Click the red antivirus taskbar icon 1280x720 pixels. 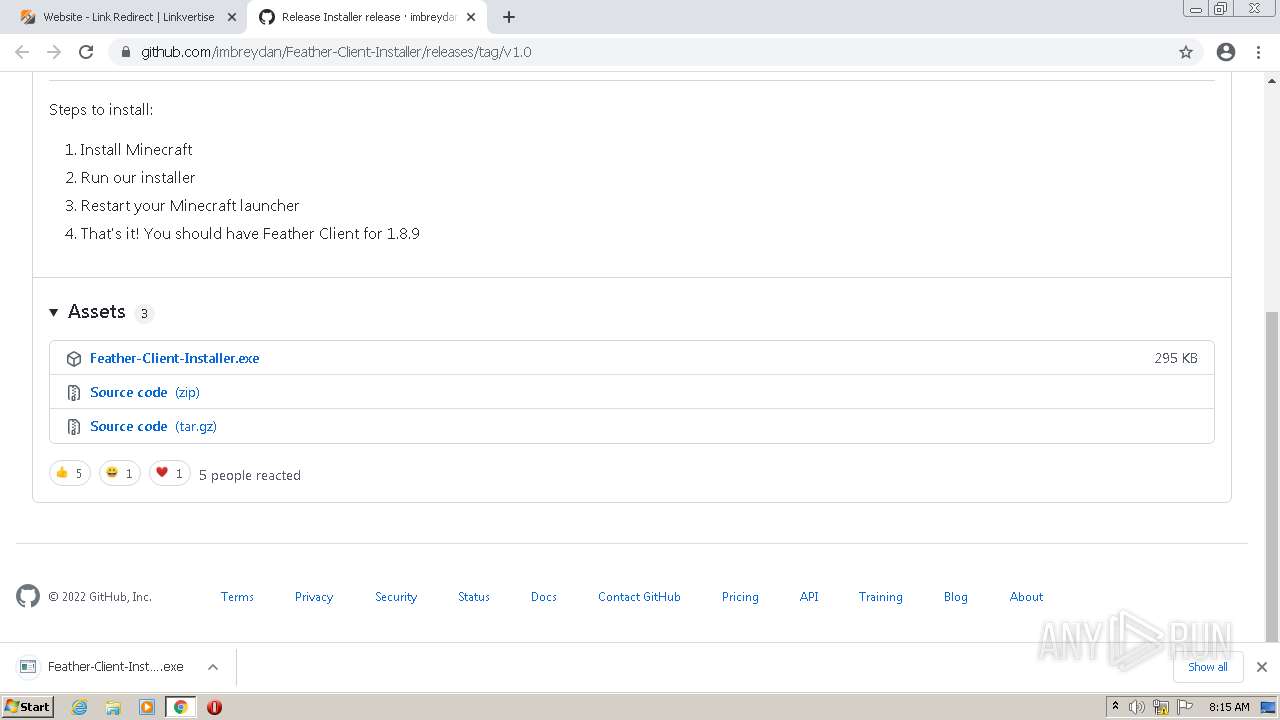pos(214,707)
